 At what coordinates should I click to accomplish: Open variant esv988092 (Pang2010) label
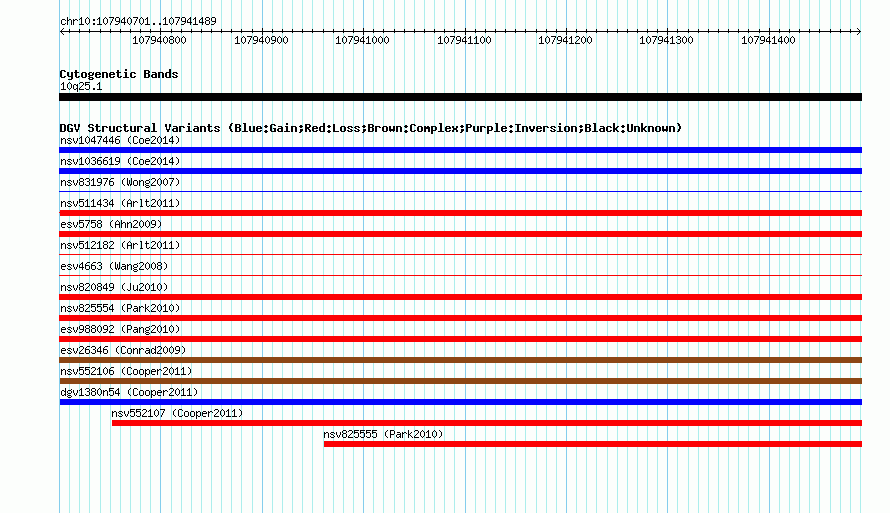click(120, 329)
